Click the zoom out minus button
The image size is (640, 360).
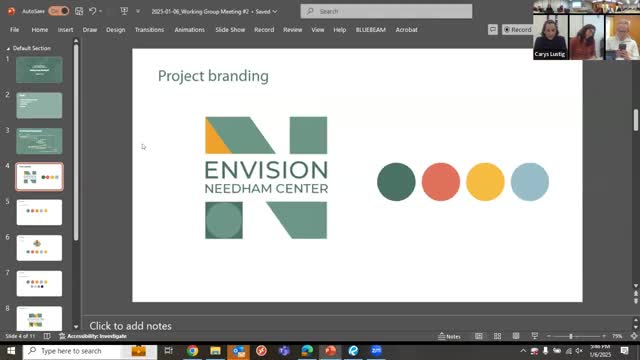pos(549,336)
